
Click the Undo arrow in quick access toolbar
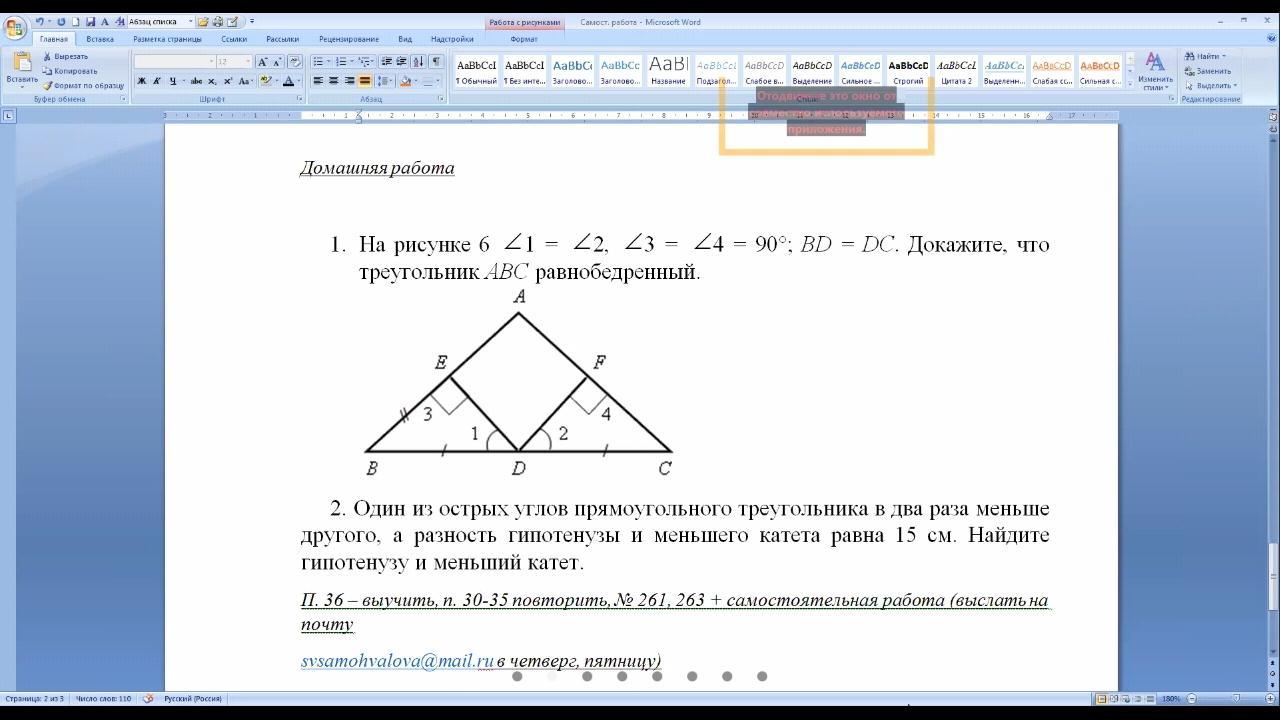[x=39, y=22]
